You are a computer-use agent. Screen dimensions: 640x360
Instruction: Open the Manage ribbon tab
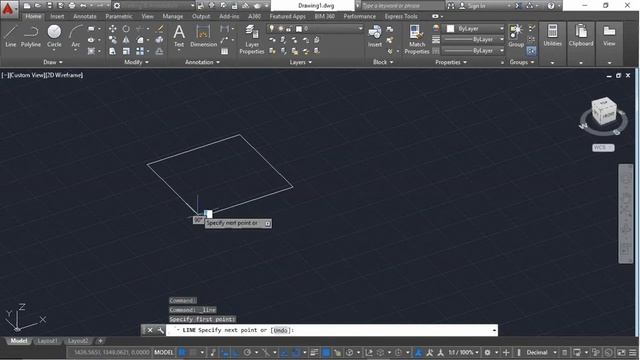pyautogui.click(x=173, y=16)
